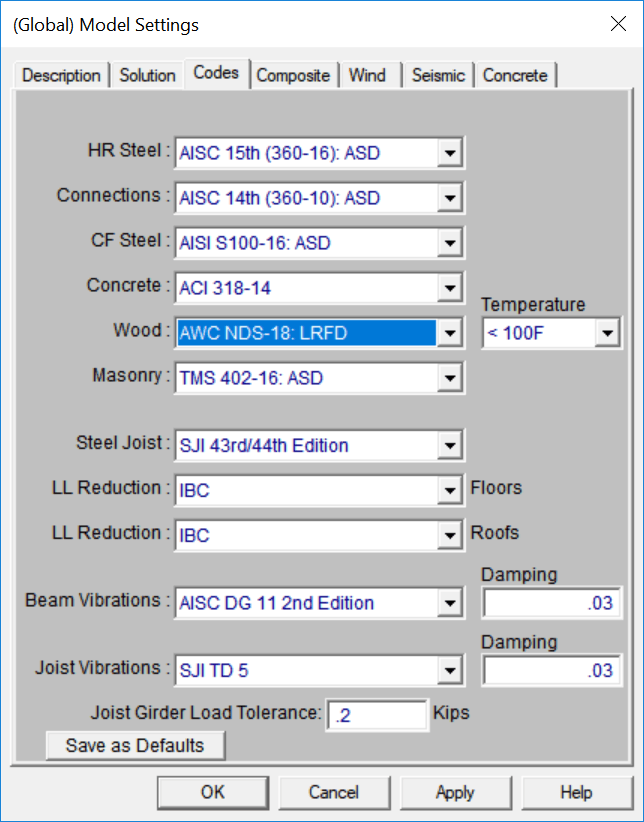Close the Model Settings window
Image resolution: width=644 pixels, height=822 pixels.
[x=619, y=24]
